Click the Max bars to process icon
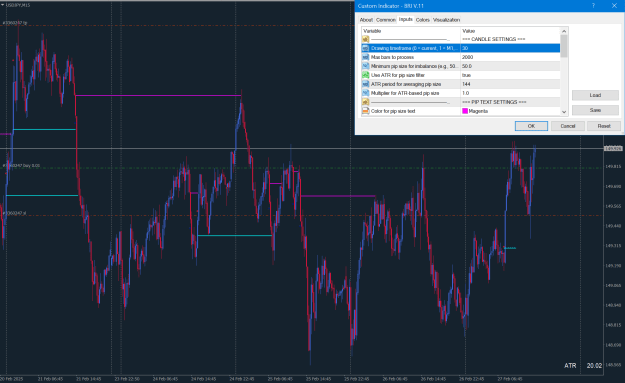 (366, 57)
